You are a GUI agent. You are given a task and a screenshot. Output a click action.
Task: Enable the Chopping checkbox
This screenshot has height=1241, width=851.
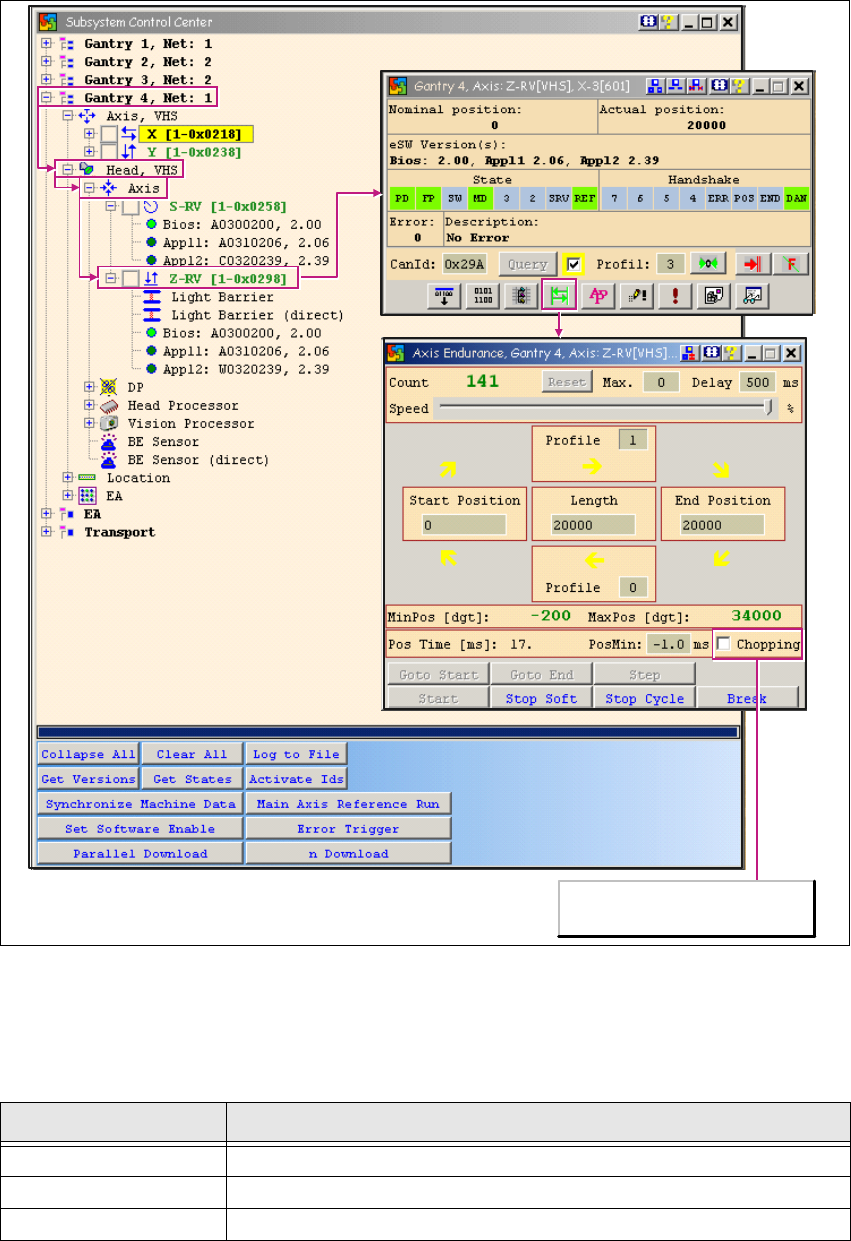(722, 644)
